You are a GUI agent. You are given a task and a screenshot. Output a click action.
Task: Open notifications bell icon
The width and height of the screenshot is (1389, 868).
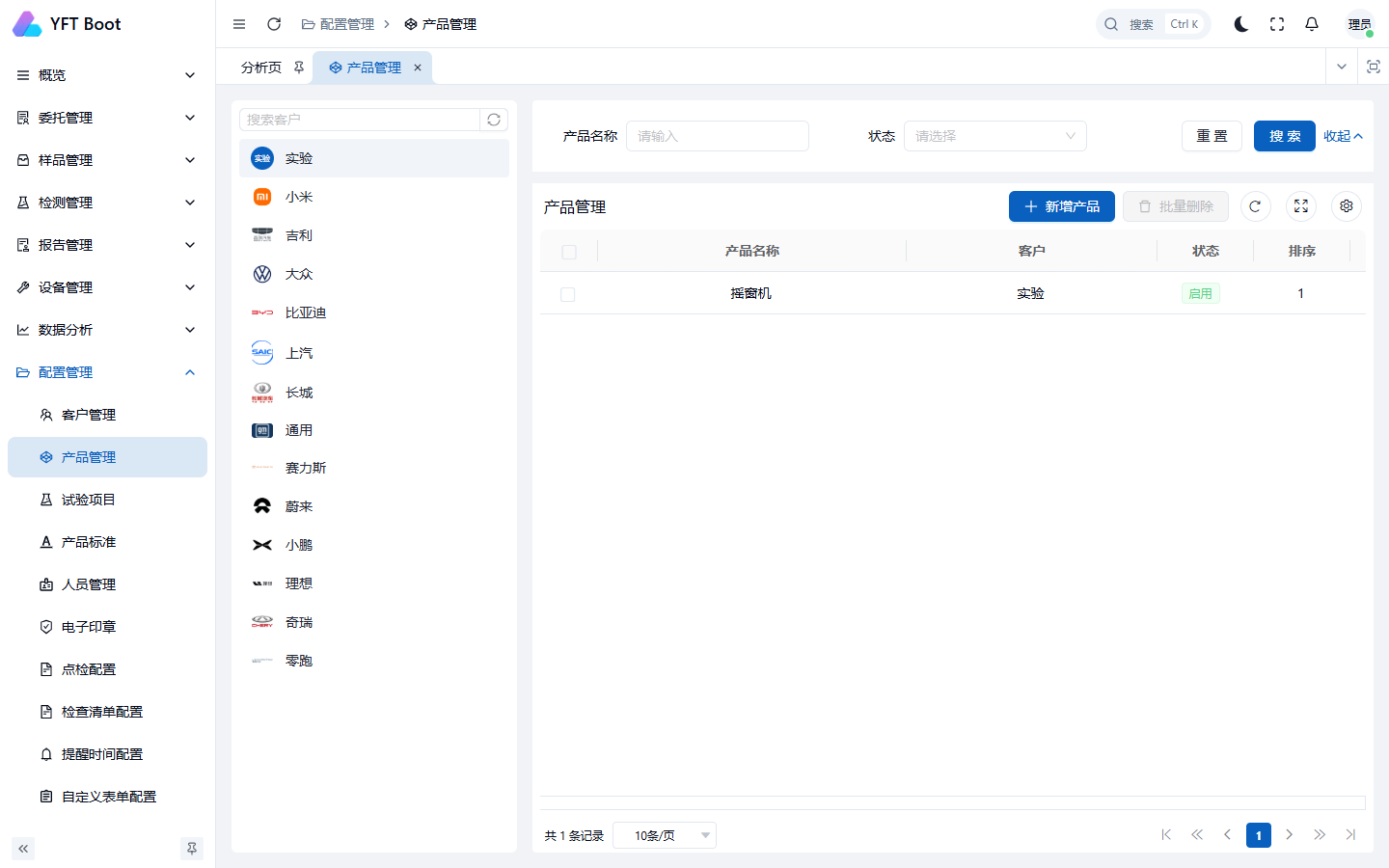pyautogui.click(x=1312, y=24)
